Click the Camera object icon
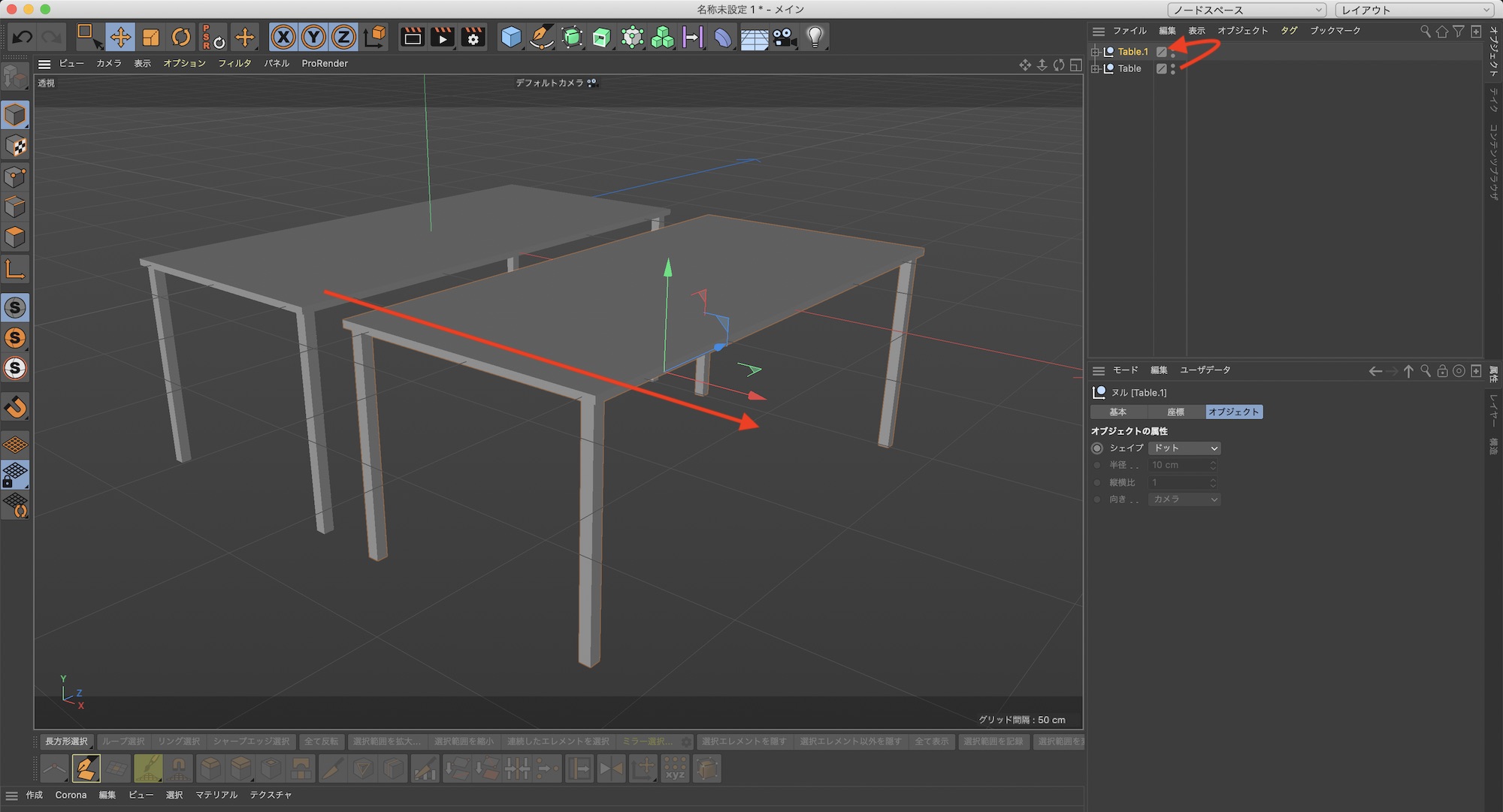 (785, 37)
